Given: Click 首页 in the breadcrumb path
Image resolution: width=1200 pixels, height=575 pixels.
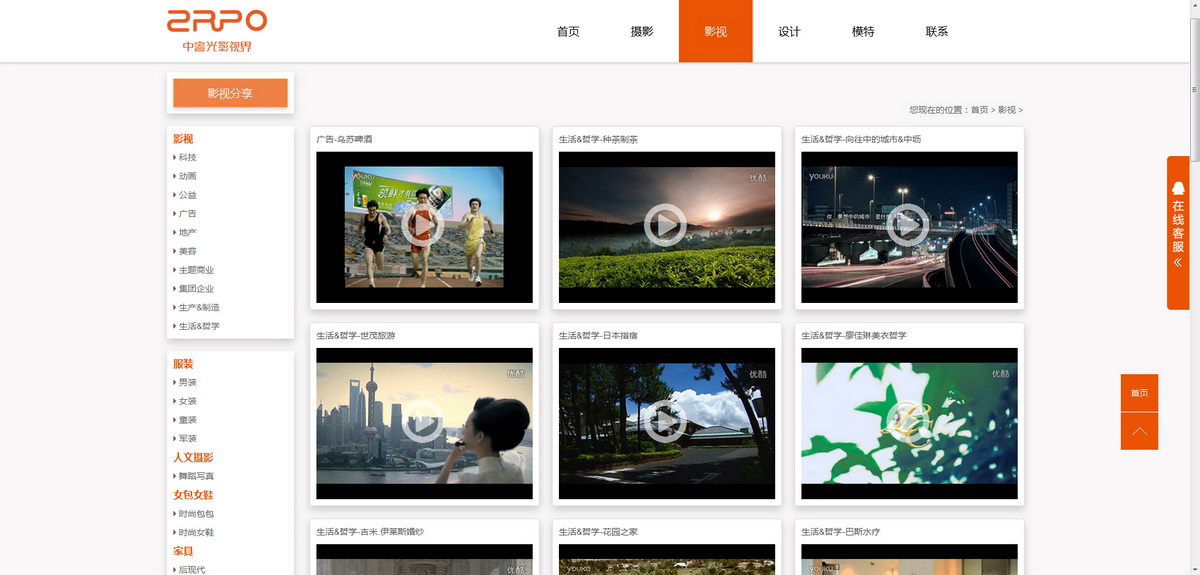Looking at the screenshot, I should [x=979, y=110].
